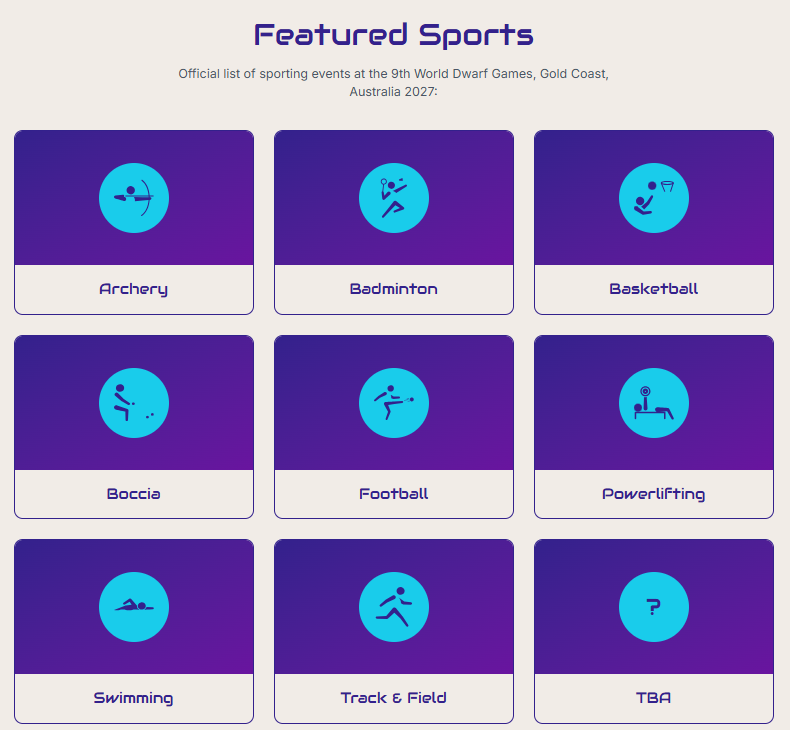Open the Powerlifting label link
Screen dimensions: 790x730
(x=654, y=494)
